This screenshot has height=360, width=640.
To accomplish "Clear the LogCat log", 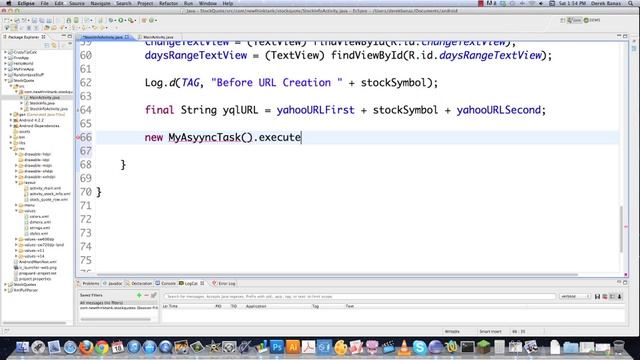I will [605, 296].
